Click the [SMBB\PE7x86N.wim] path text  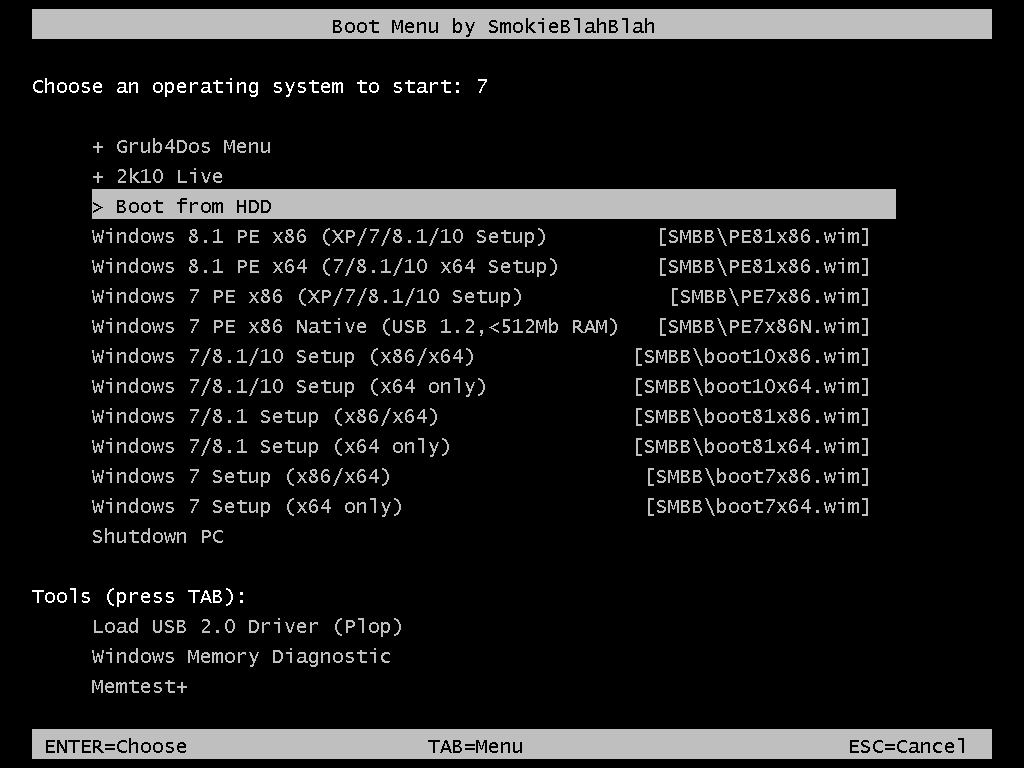(764, 327)
